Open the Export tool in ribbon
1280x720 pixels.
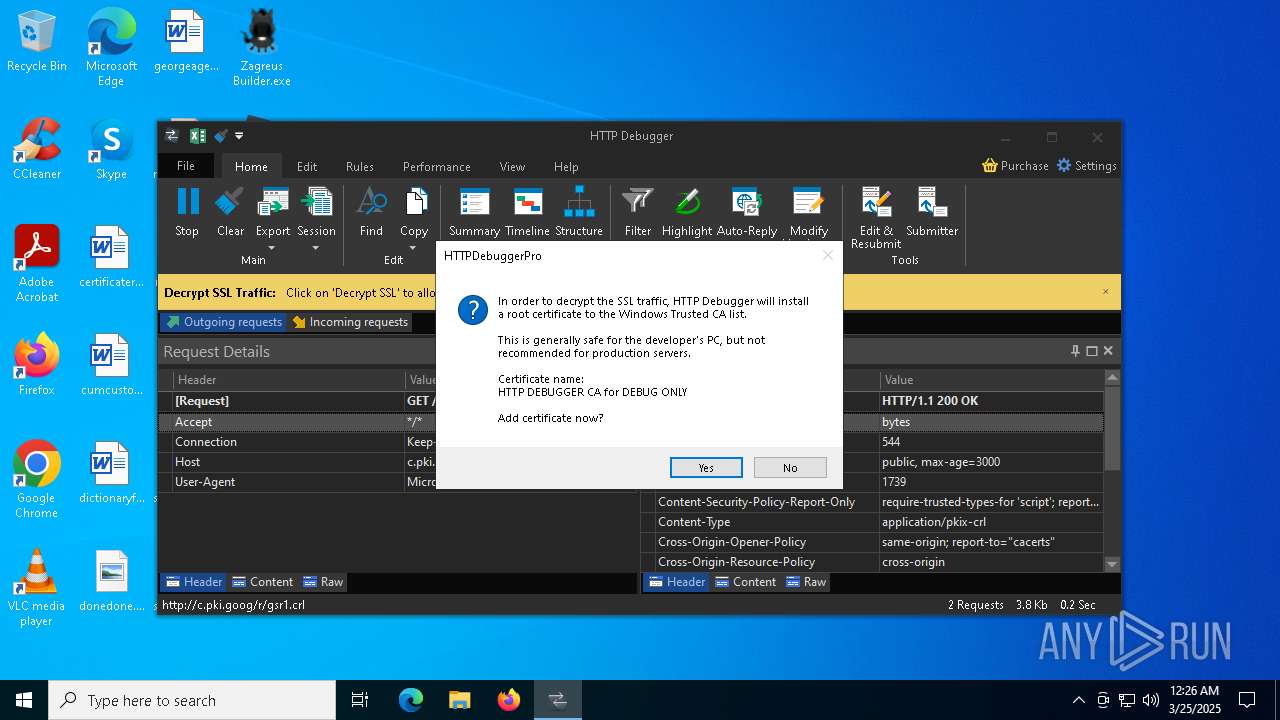(273, 212)
